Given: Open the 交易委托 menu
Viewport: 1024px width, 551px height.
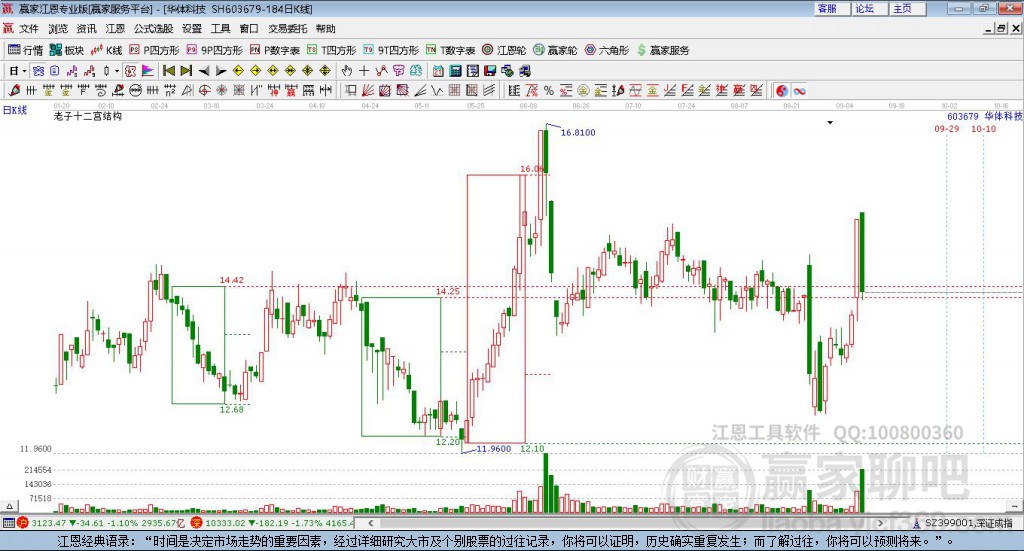Looking at the screenshot, I should coord(287,29).
